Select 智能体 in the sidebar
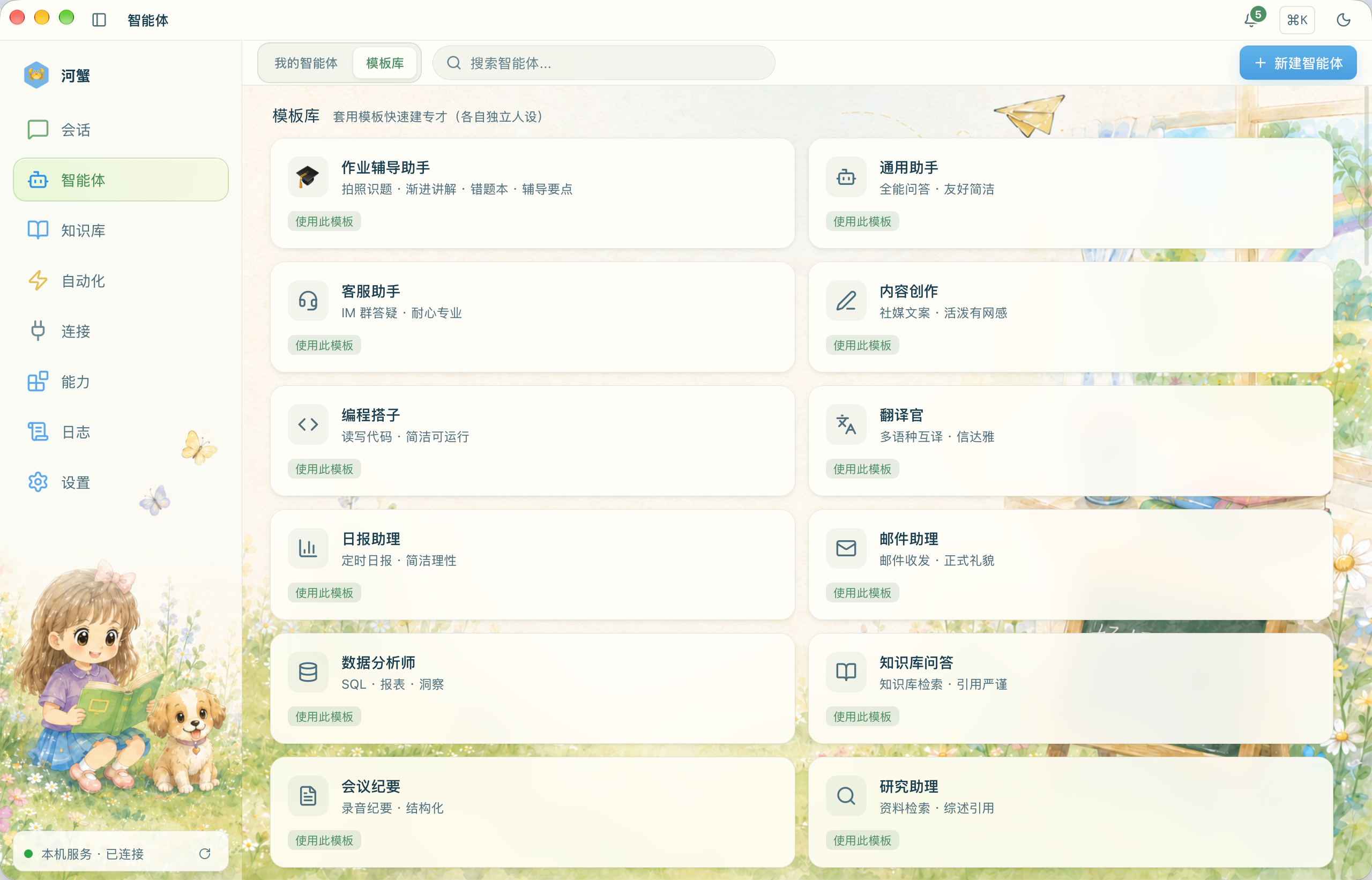Viewport: 1372px width, 880px height. (121, 180)
